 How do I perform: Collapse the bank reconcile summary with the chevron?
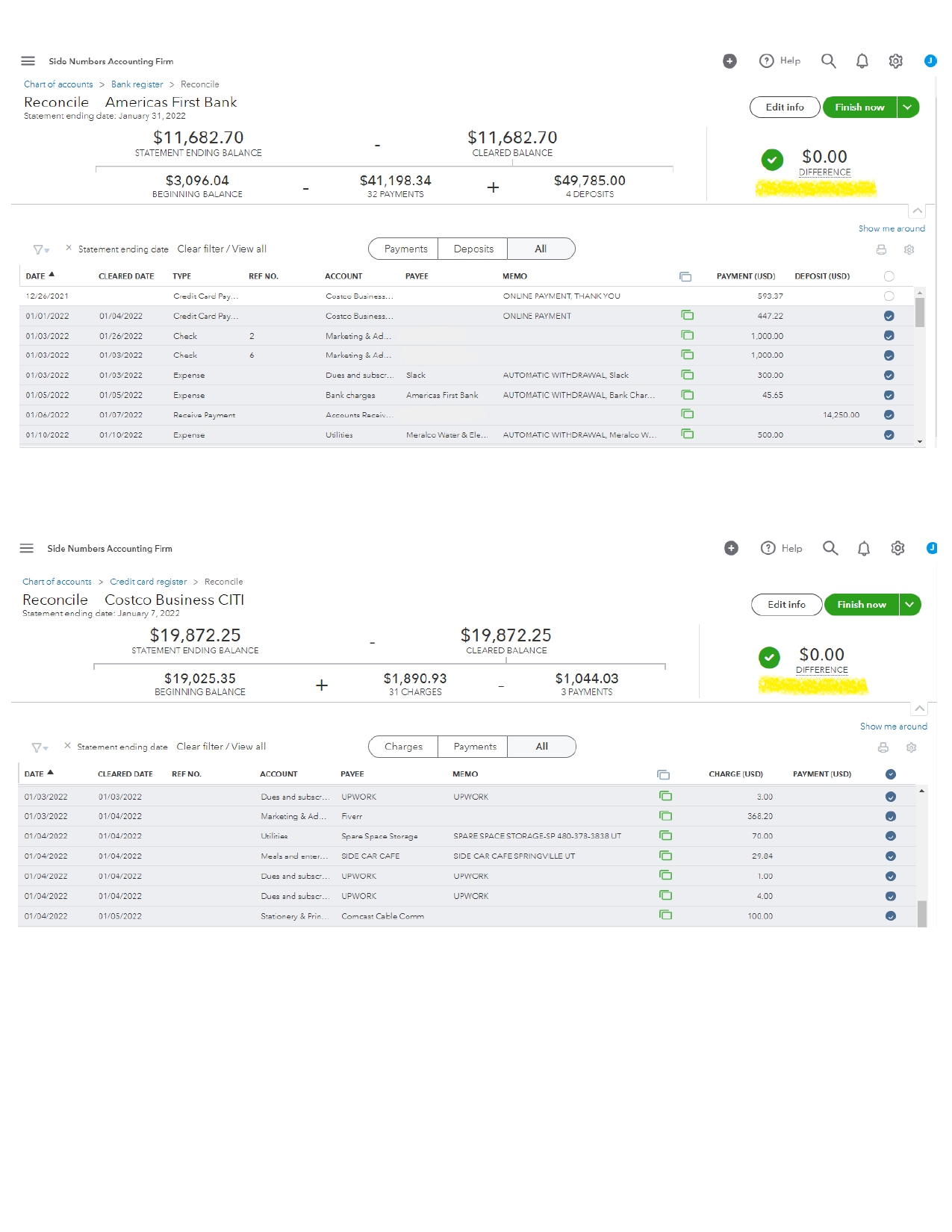click(918, 211)
